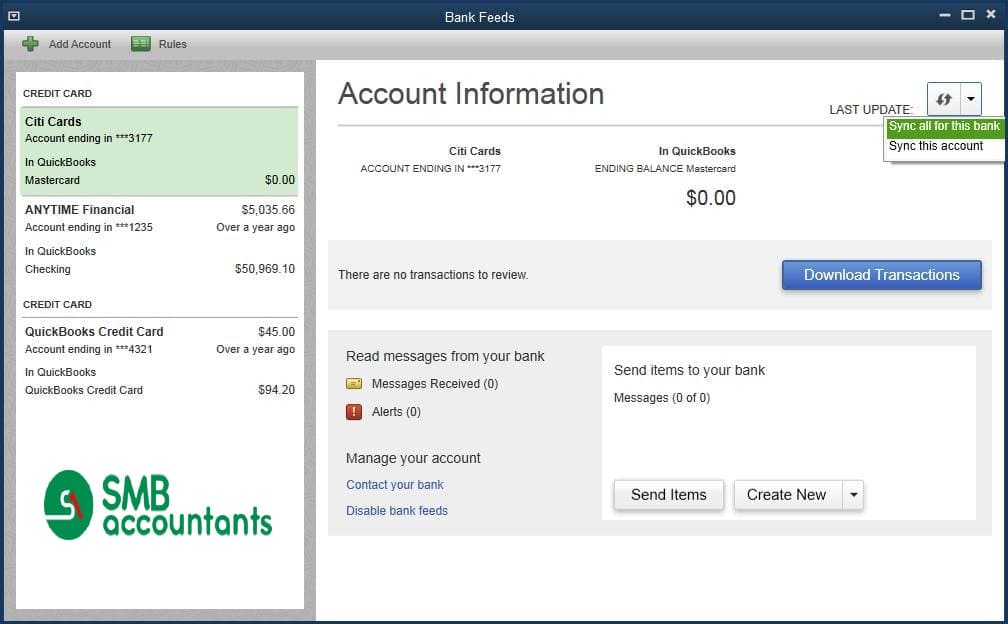This screenshot has width=1008, height=624.
Task: Click the red Alerts icon
Action: pos(354,412)
